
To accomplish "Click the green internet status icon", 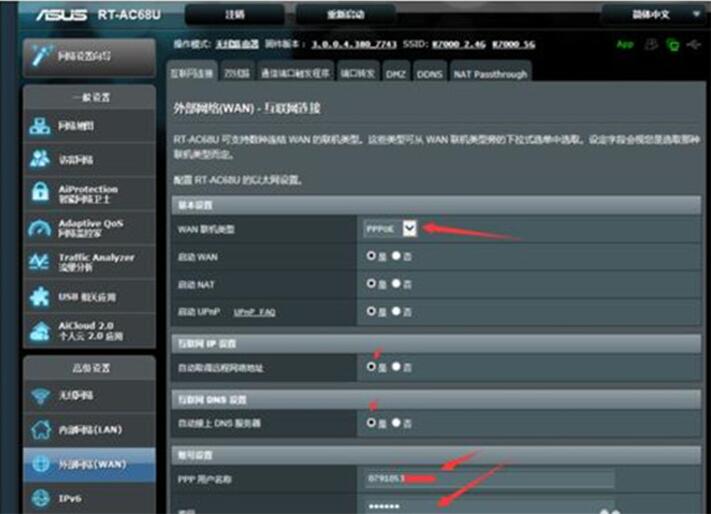I will (673, 44).
